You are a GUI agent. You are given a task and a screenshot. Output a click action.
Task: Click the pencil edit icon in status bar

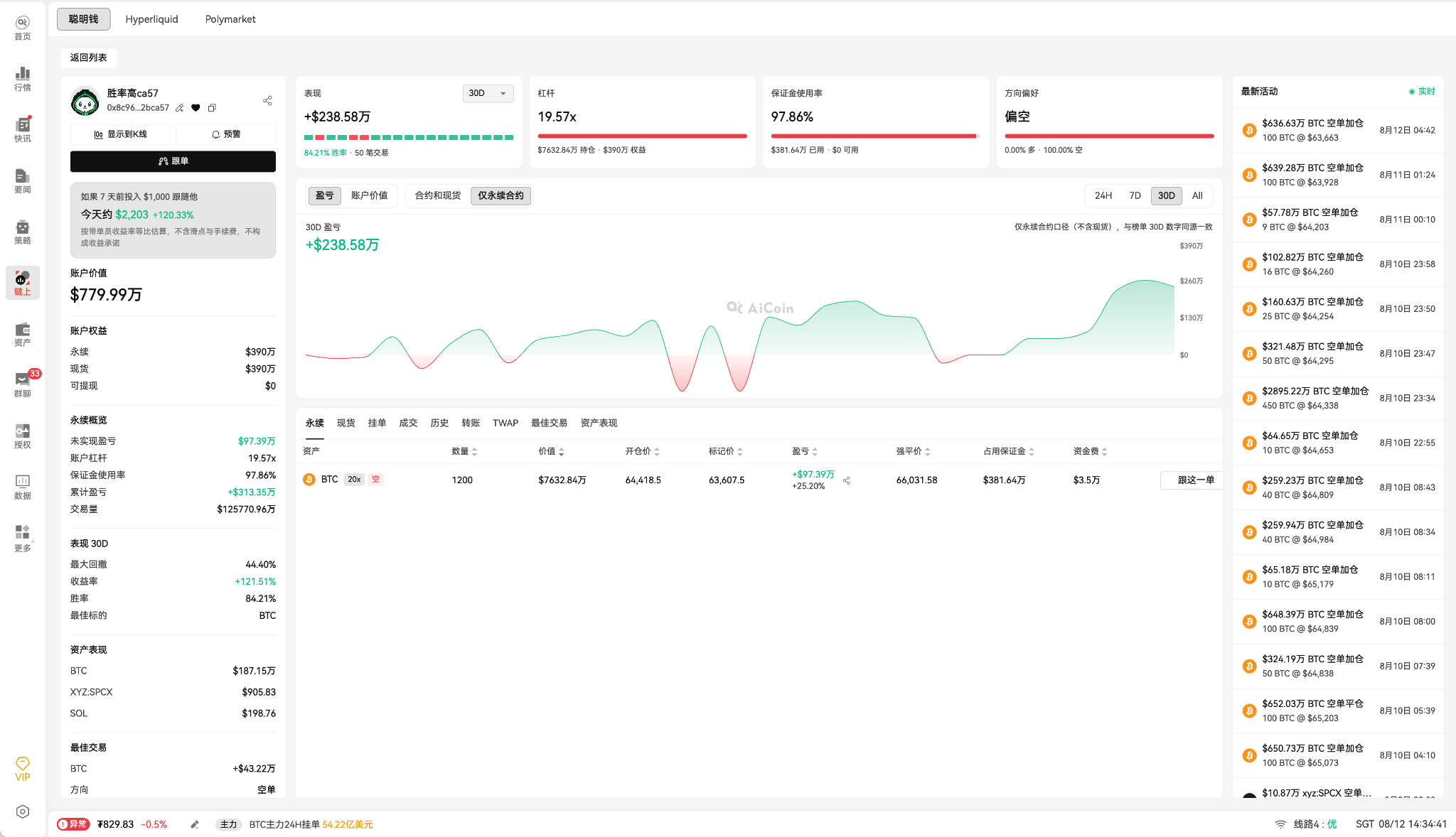pyautogui.click(x=195, y=824)
